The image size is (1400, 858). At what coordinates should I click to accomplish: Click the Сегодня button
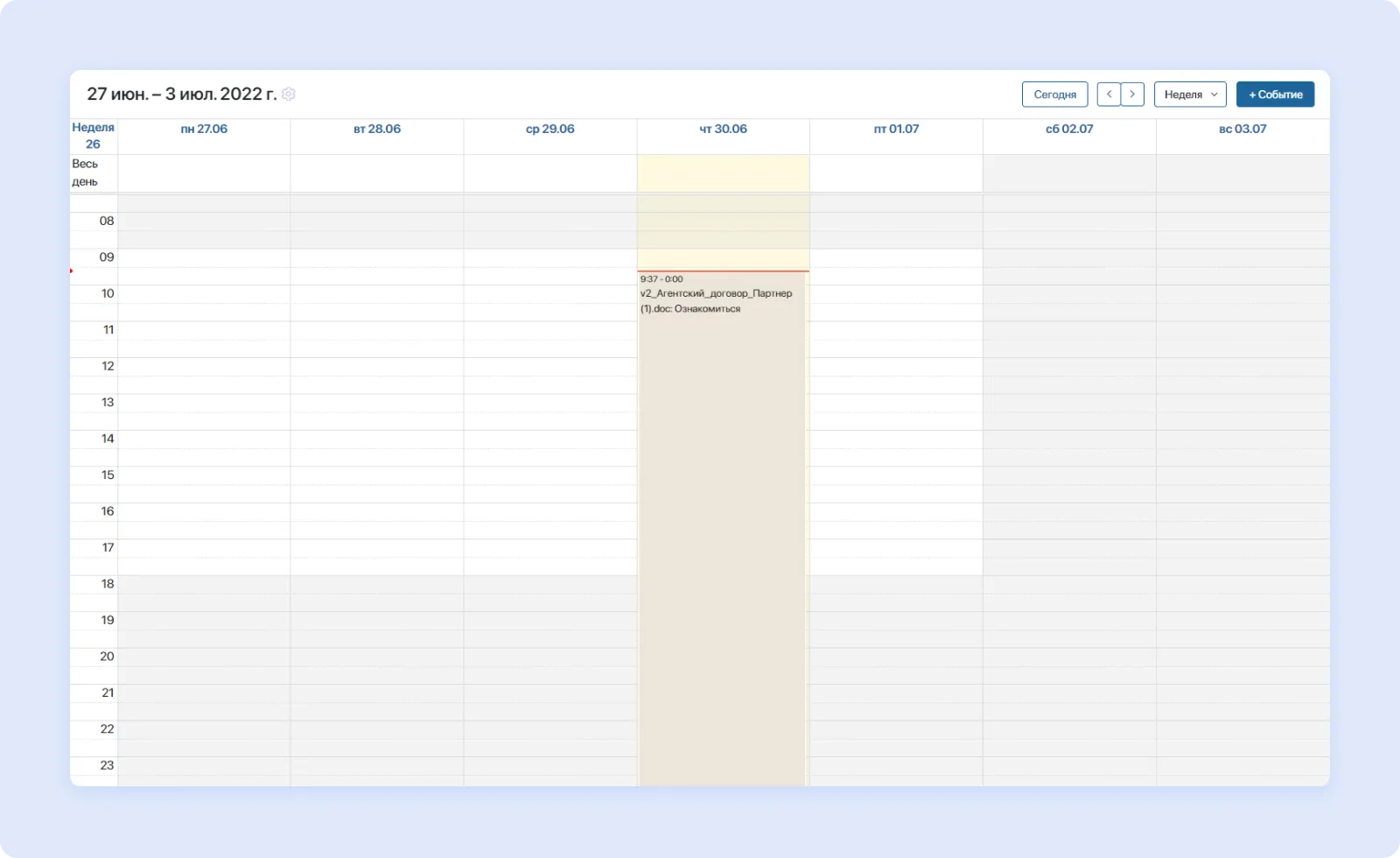[1054, 95]
